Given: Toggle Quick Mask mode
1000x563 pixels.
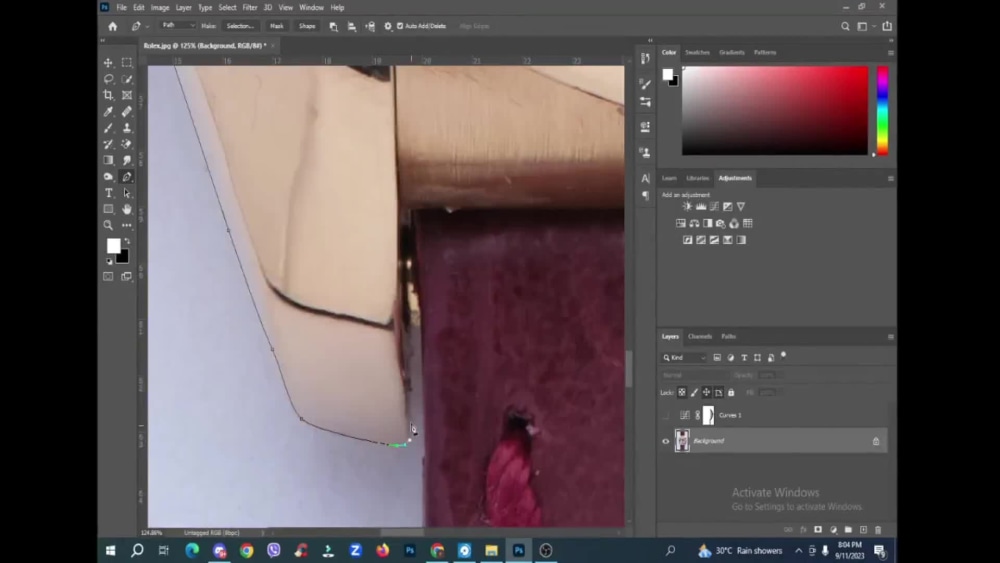Looking at the screenshot, I should coord(108,277).
